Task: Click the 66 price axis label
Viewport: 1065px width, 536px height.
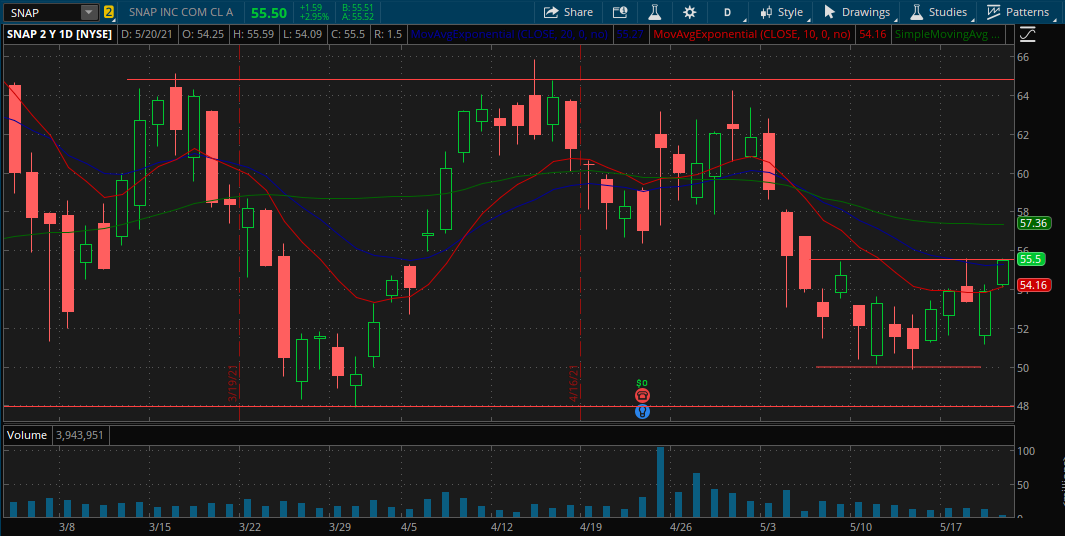Action: 1023,57
